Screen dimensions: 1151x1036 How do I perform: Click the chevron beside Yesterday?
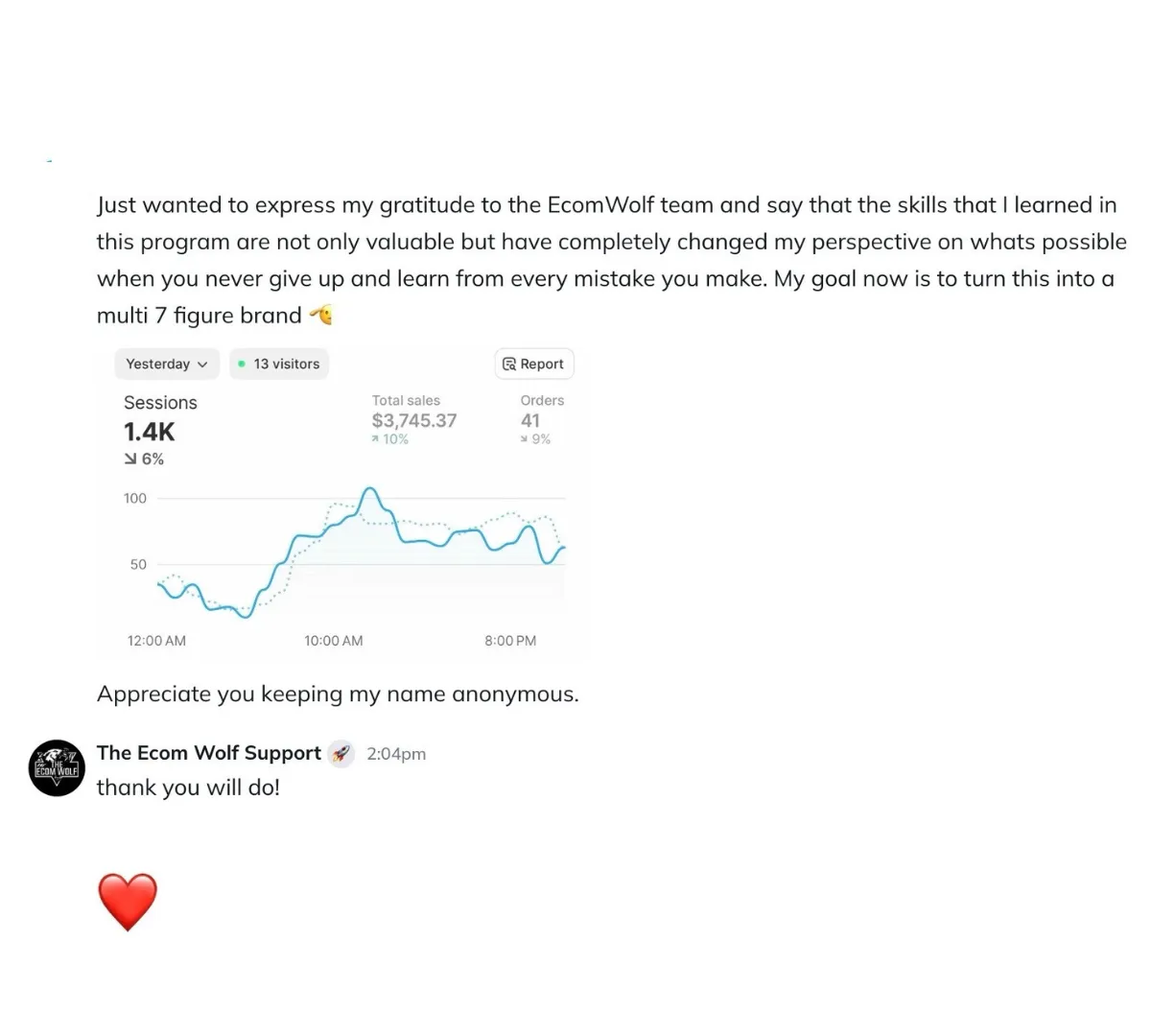click(202, 365)
